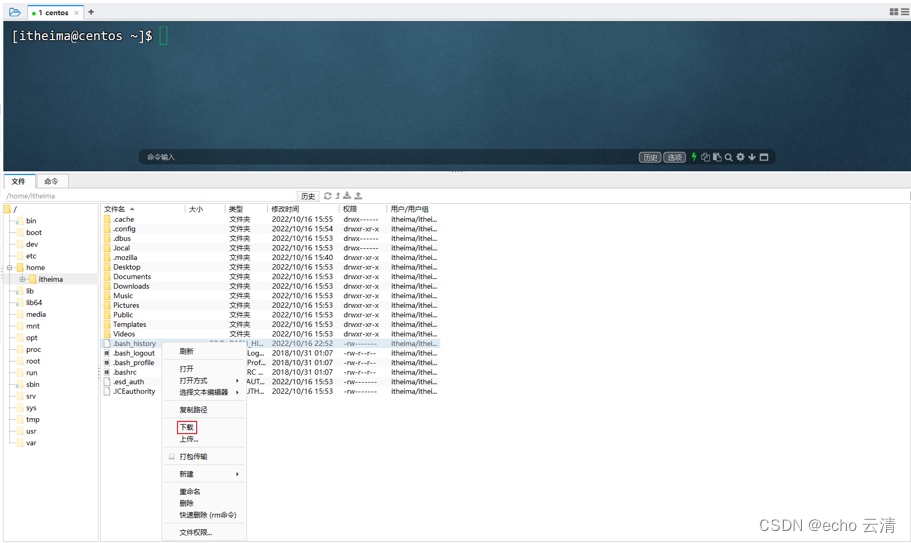The height and width of the screenshot is (543, 911).
Task: Select the Music folder icon
Action: coord(107,296)
